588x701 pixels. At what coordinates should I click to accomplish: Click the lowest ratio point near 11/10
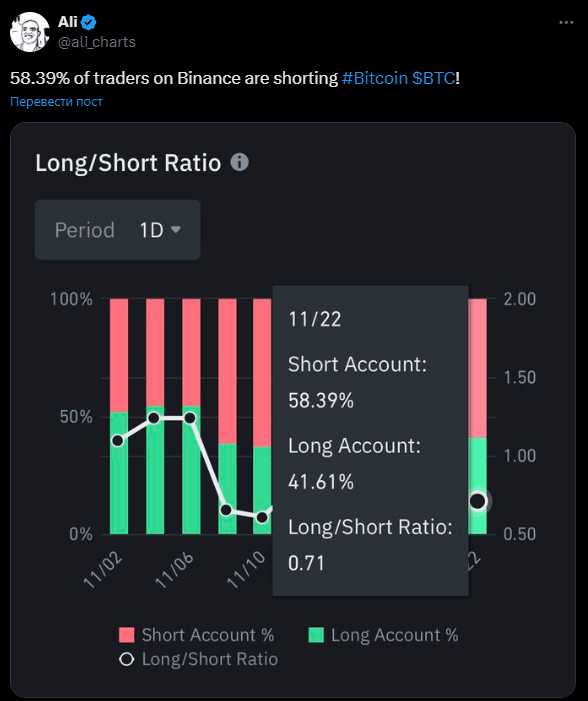262,517
